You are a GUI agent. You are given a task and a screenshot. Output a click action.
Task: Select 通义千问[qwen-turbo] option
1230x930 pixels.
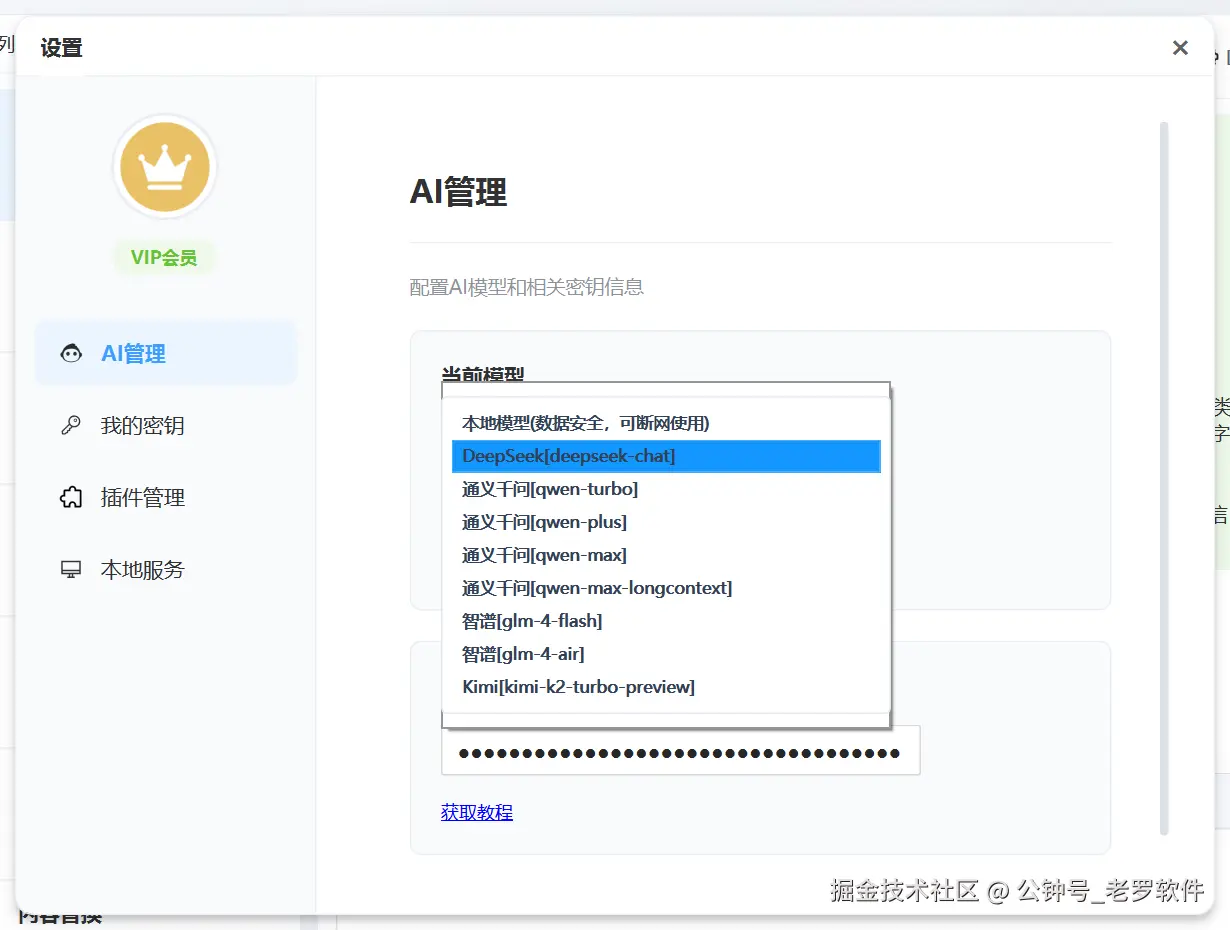tap(666, 489)
